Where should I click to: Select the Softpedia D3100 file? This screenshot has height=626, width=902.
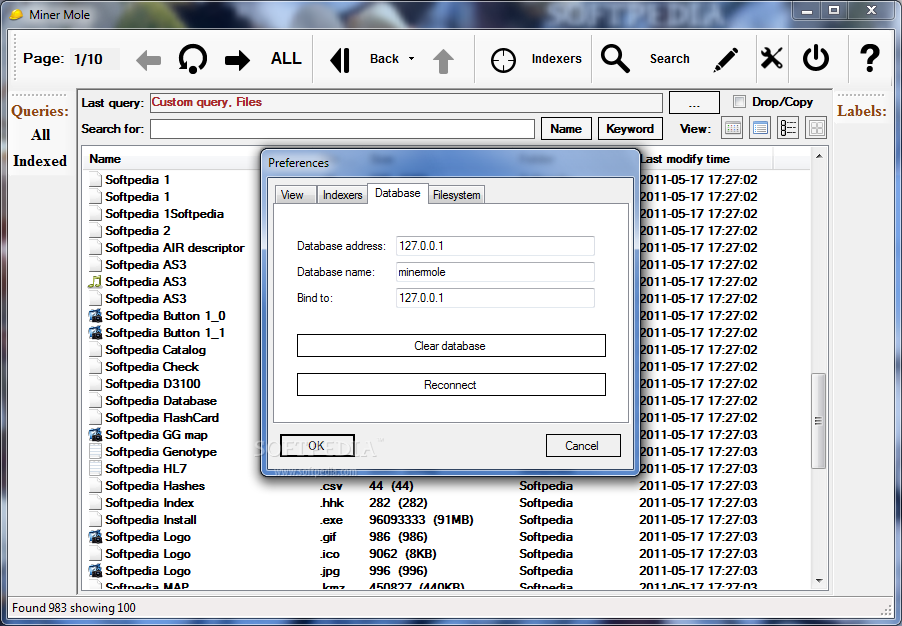(153, 384)
